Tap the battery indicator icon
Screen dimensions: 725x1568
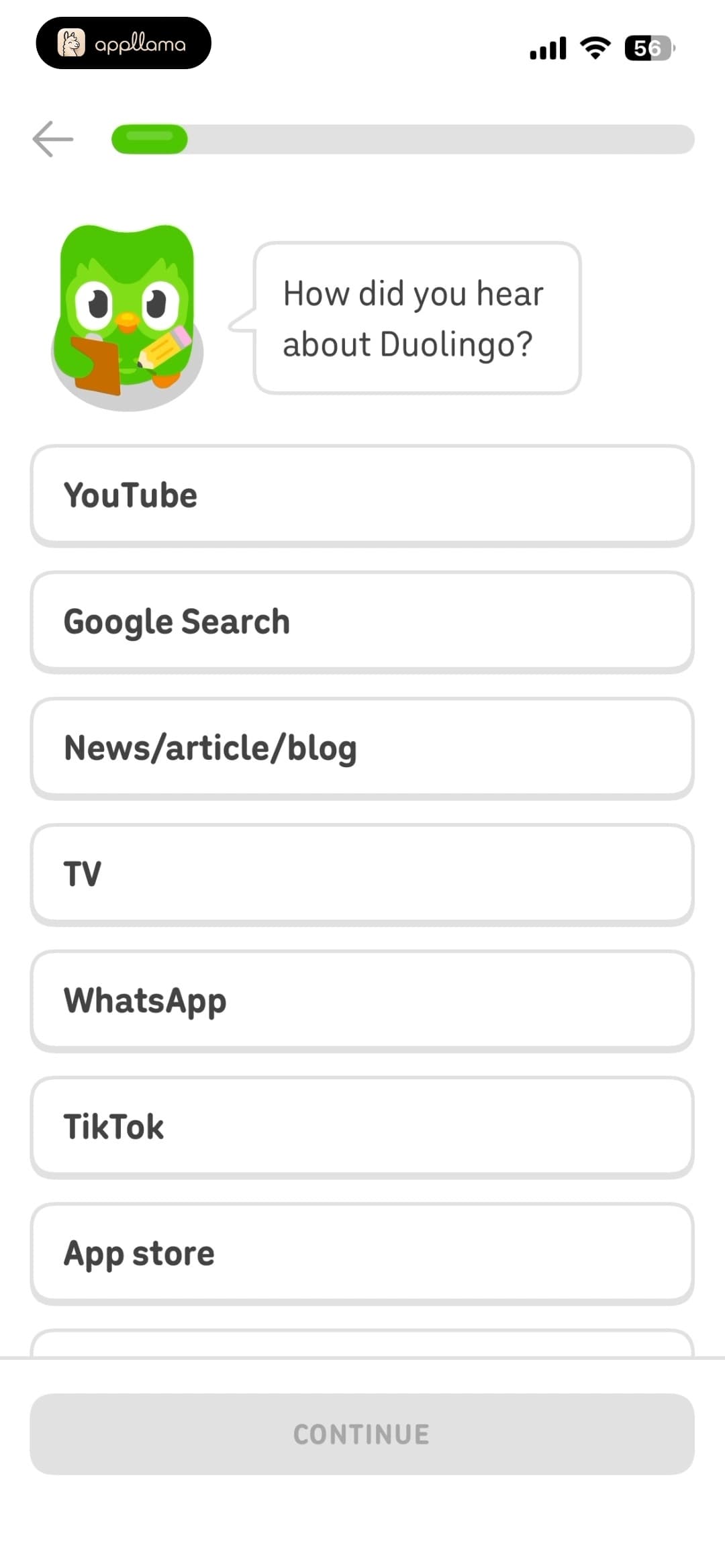(x=650, y=48)
